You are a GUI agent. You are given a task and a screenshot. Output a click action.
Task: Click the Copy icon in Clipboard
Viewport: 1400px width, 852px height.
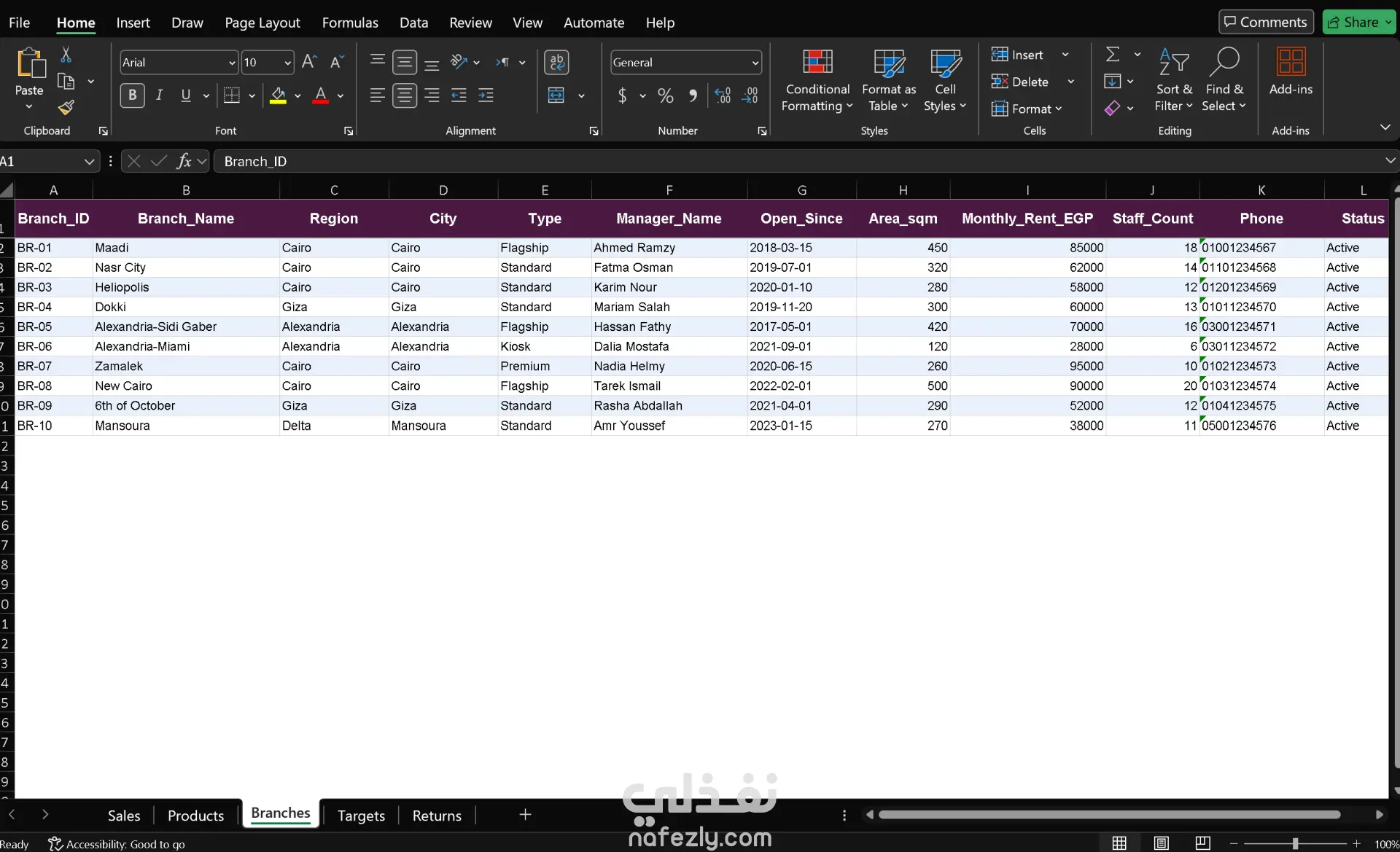(x=66, y=82)
